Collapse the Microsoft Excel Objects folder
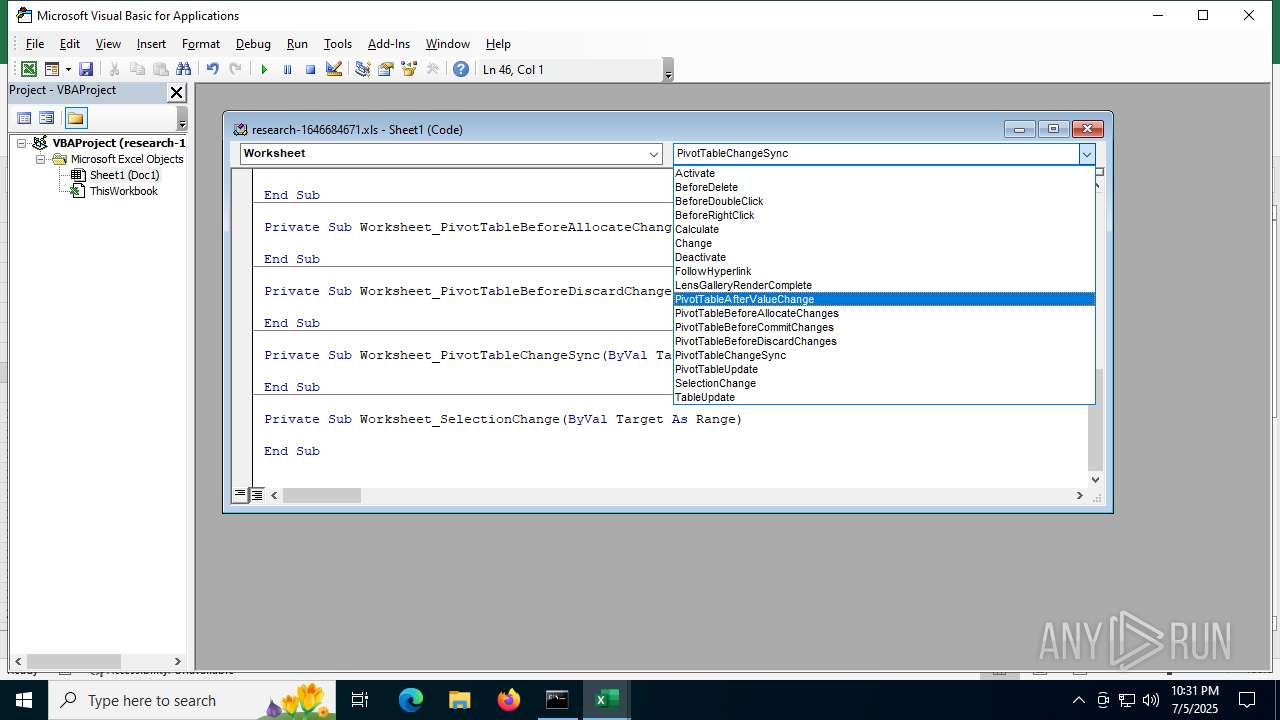The width and height of the screenshot is (1280, 720). point(41,159)
